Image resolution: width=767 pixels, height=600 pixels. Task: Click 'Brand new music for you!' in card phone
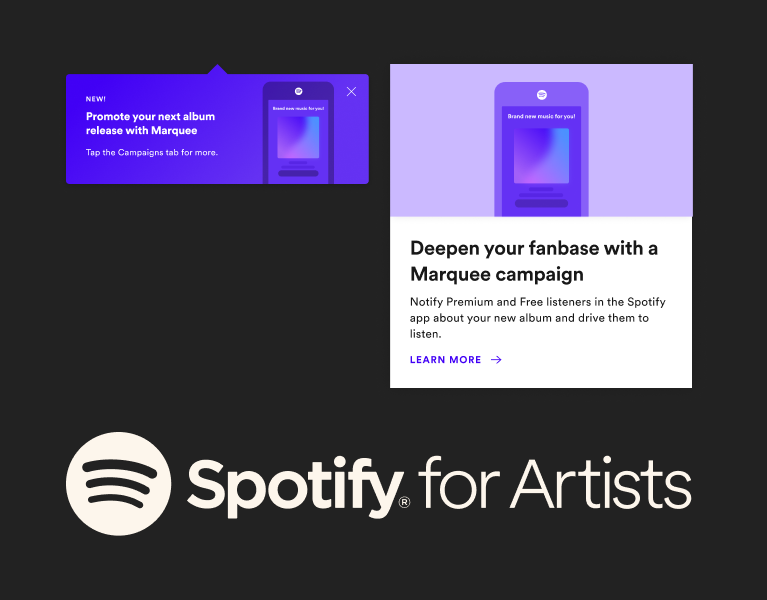[541, 116]
